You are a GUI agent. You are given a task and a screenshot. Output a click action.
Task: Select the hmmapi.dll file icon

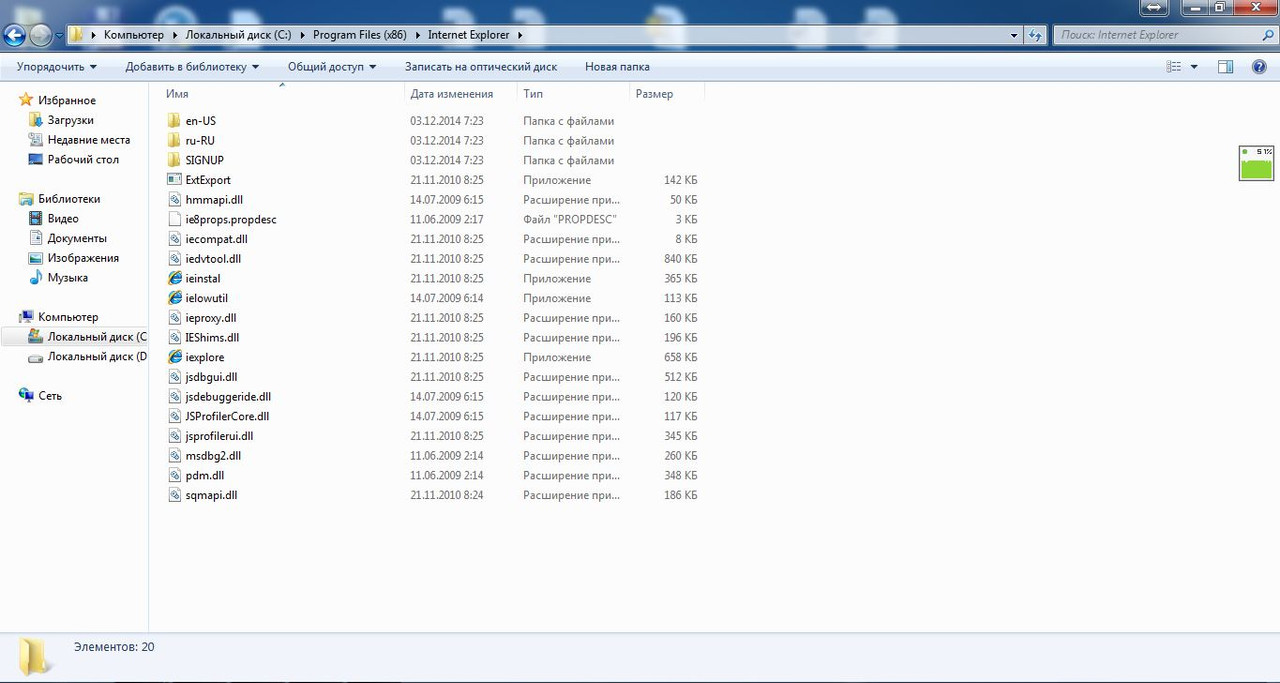point(175,199)
